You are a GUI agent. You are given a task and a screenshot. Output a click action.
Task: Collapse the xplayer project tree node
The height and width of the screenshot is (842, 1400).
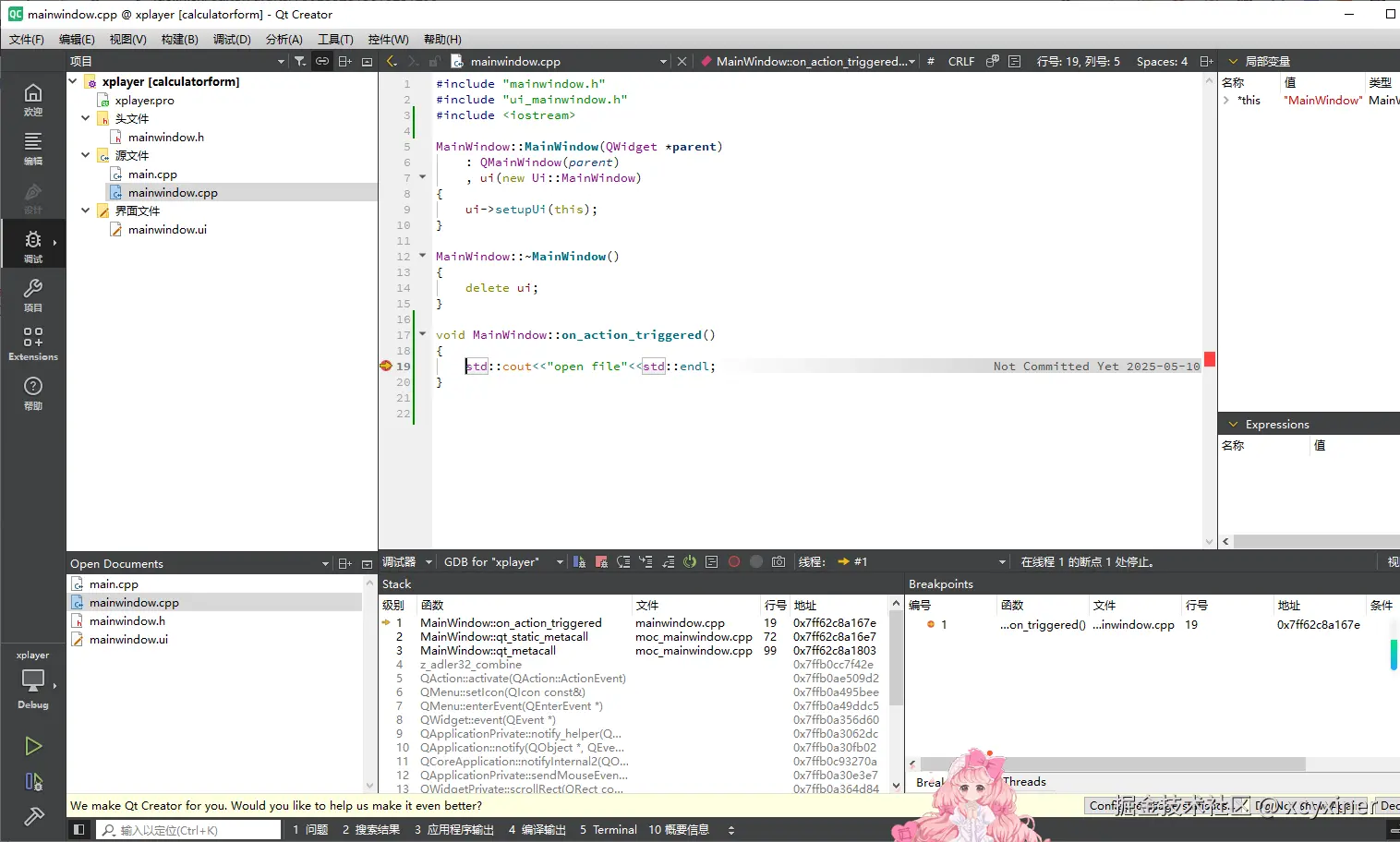click(73, 81)
